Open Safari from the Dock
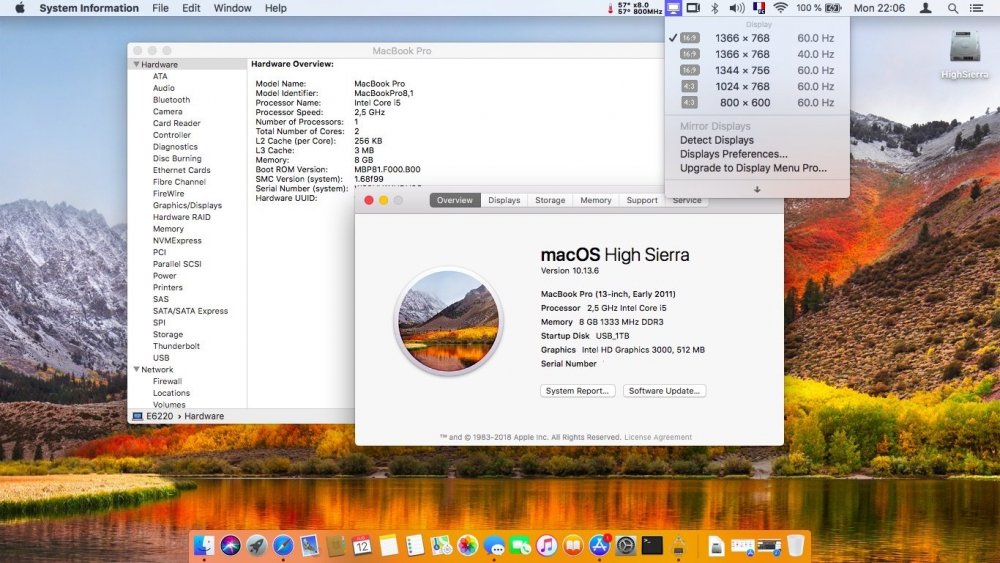 283,546
